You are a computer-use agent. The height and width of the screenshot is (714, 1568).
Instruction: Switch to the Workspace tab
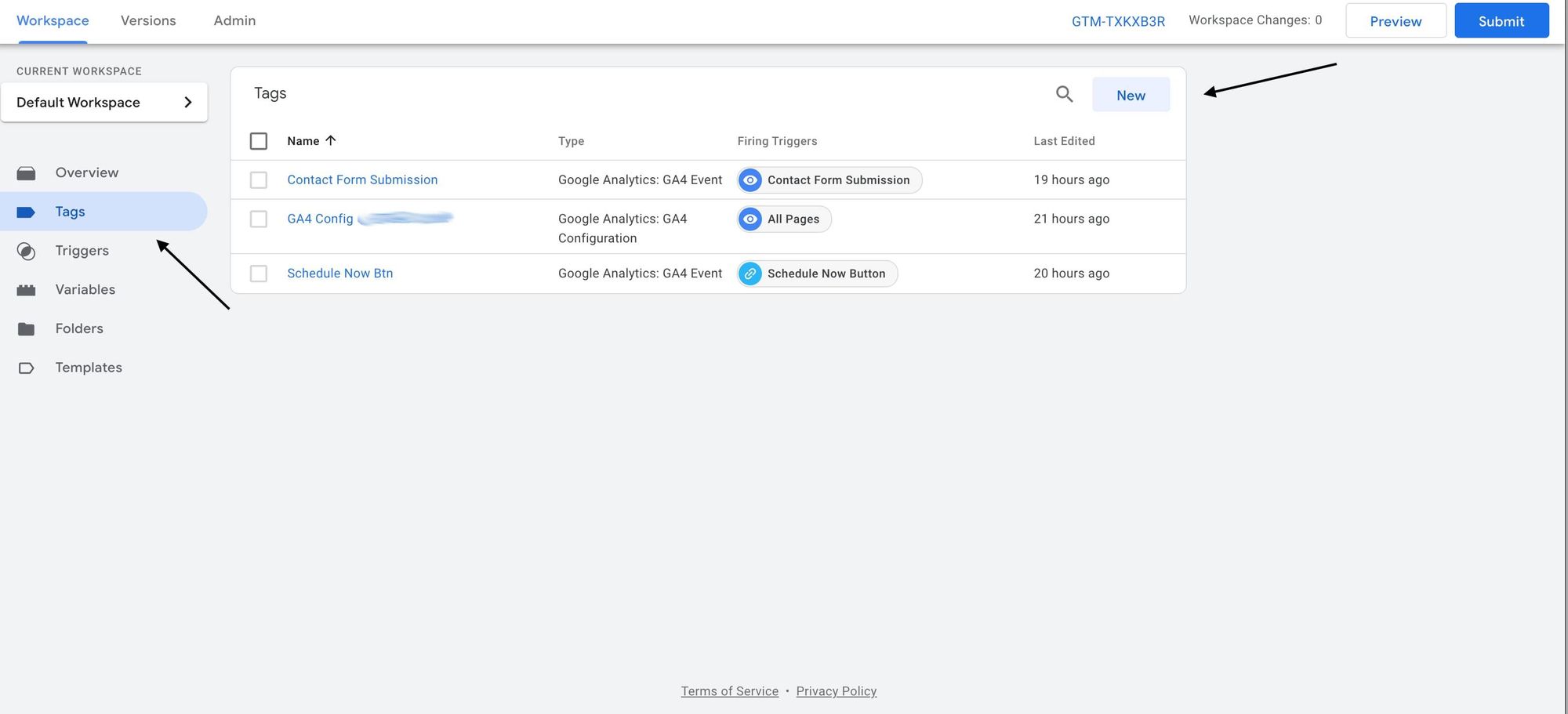tap(53, 21)
